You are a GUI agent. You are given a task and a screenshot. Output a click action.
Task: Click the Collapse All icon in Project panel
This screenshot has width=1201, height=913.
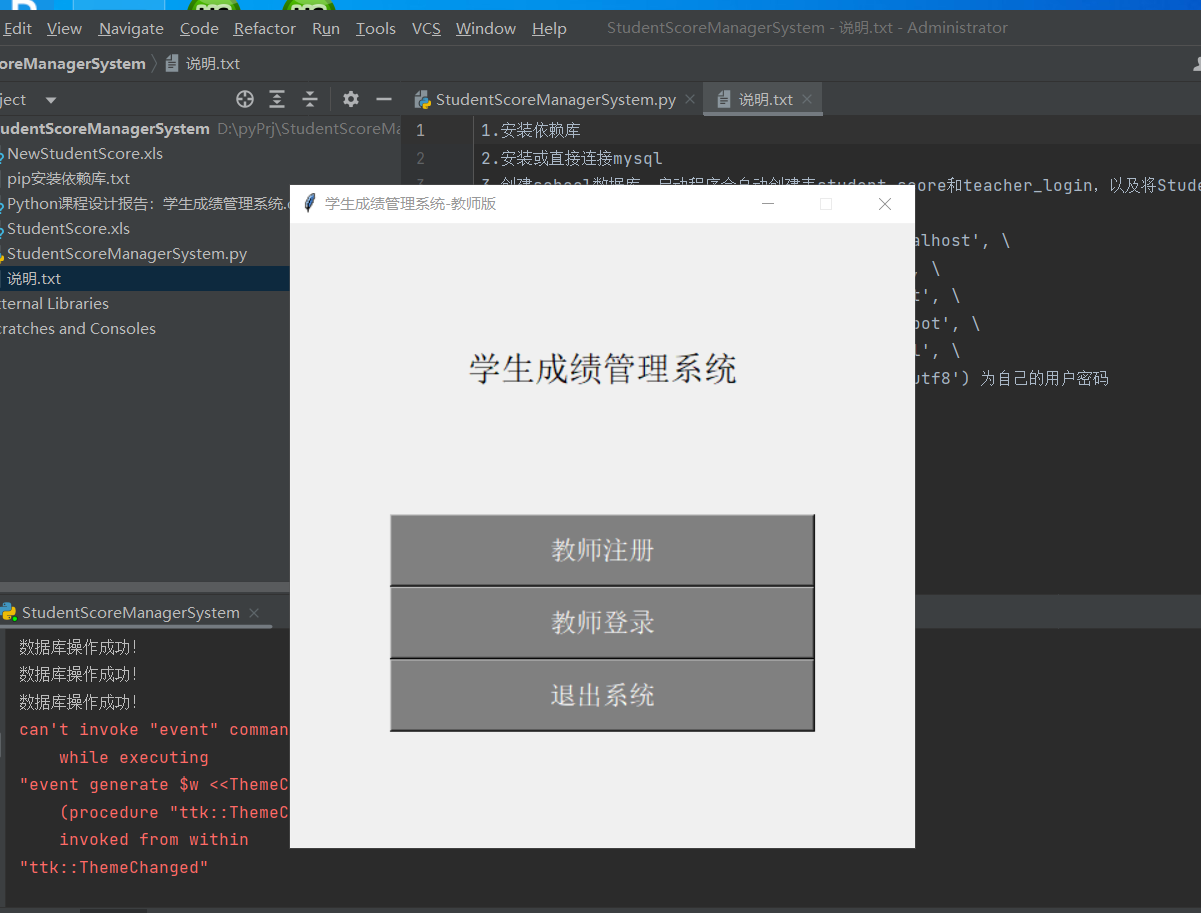tap(310, 99)
